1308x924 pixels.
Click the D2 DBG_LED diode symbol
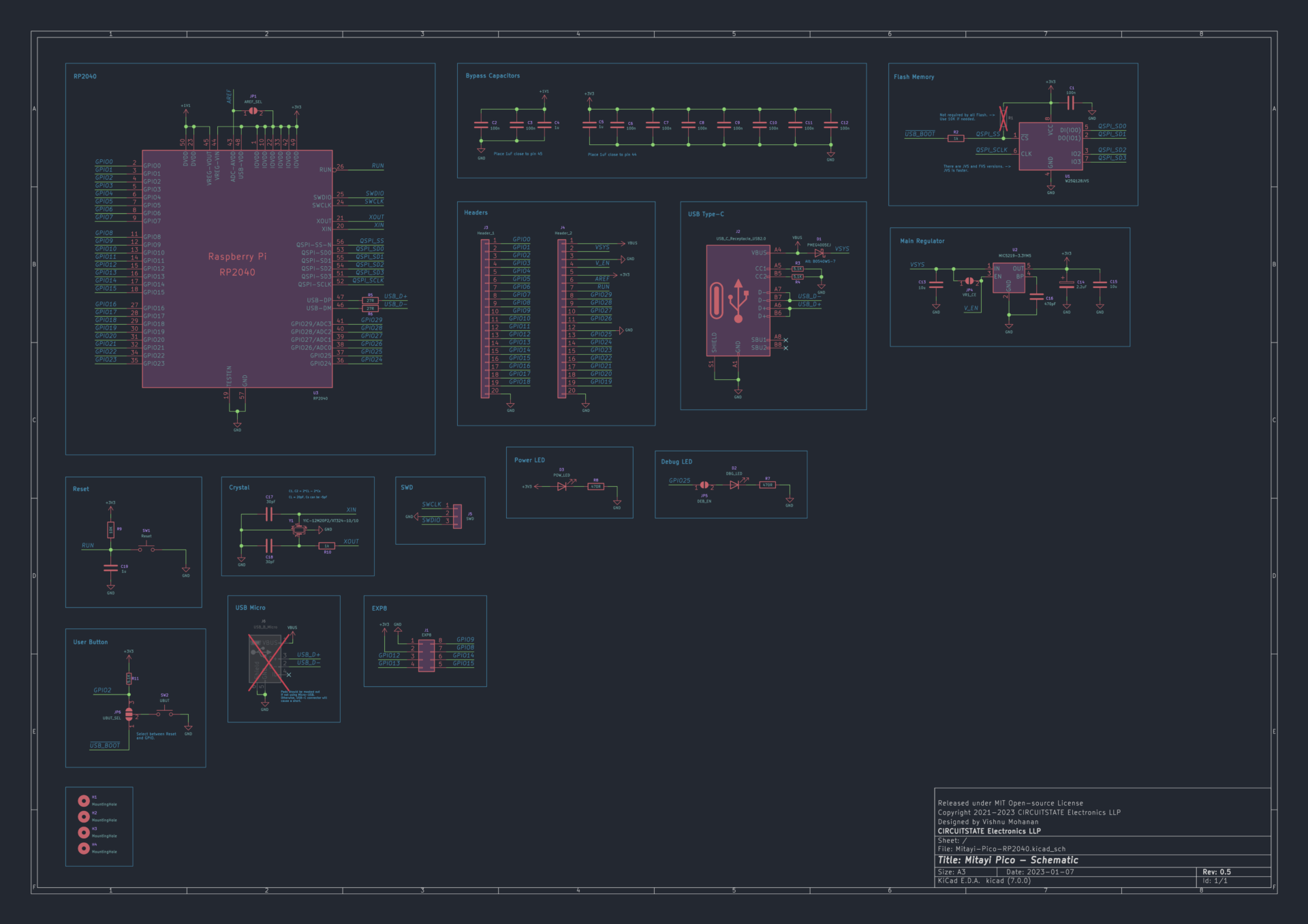coord(734,485)
